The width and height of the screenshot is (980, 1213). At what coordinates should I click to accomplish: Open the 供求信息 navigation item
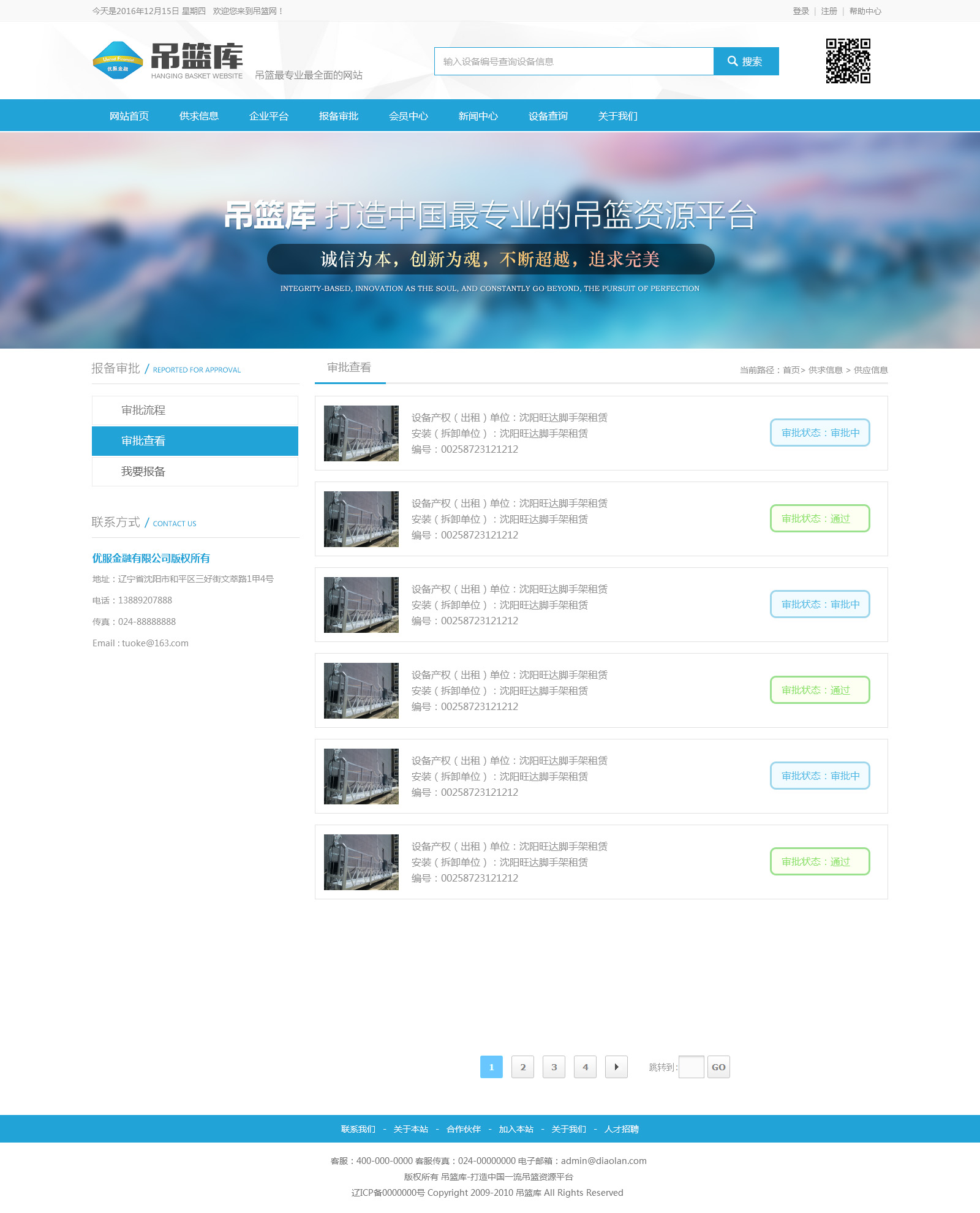pyautogui.click(x=199, y=116)
